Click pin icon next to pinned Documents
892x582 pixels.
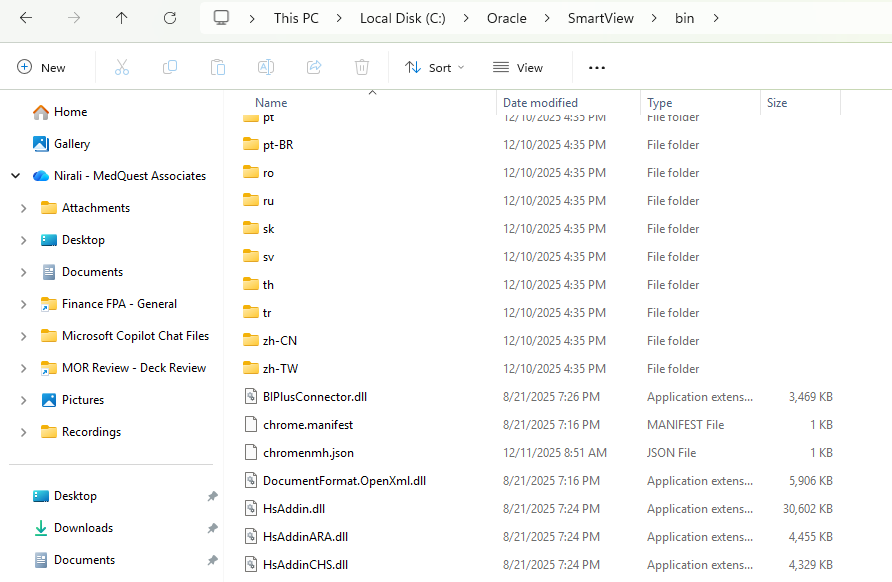[212, 560]
